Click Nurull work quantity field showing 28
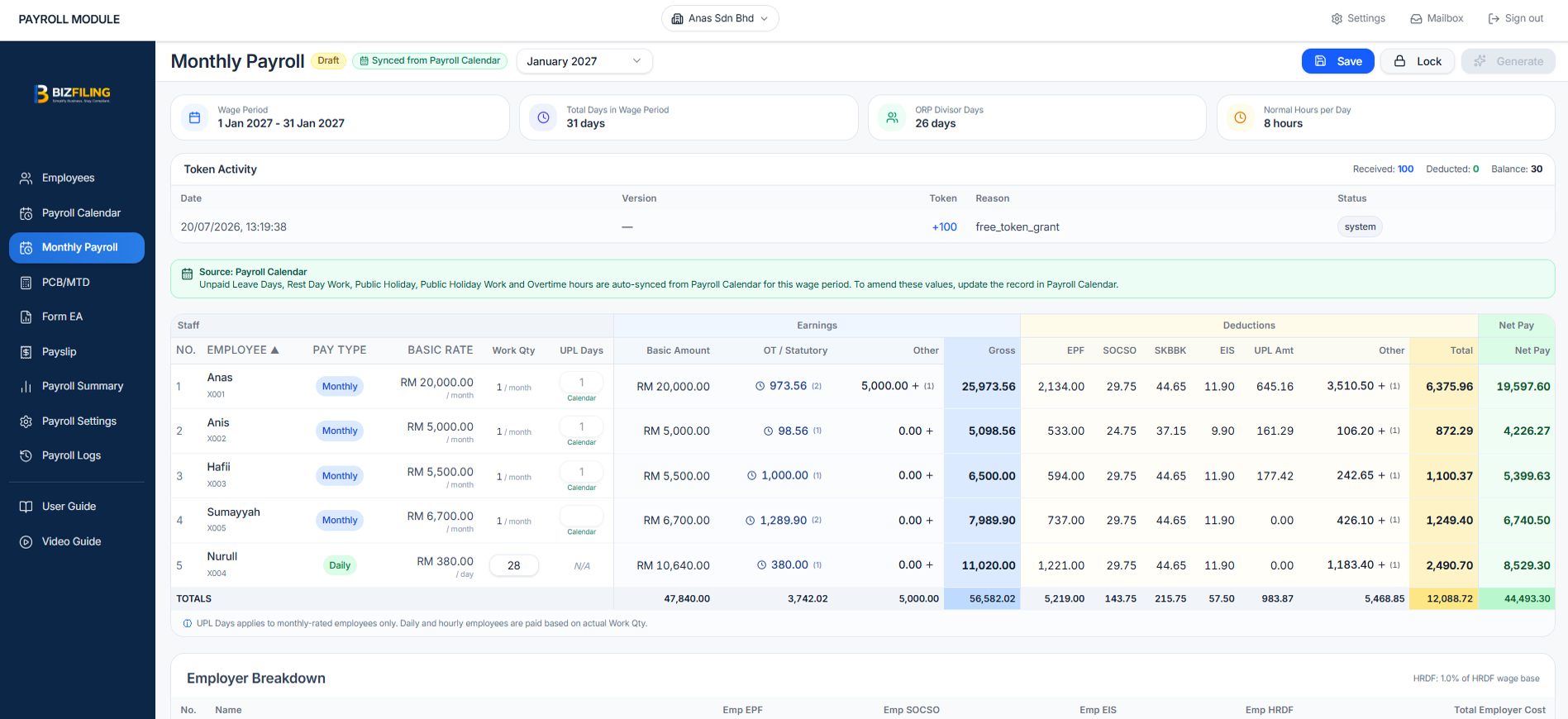The height and width of the screenshot is (719, 1568). (514, 566)
